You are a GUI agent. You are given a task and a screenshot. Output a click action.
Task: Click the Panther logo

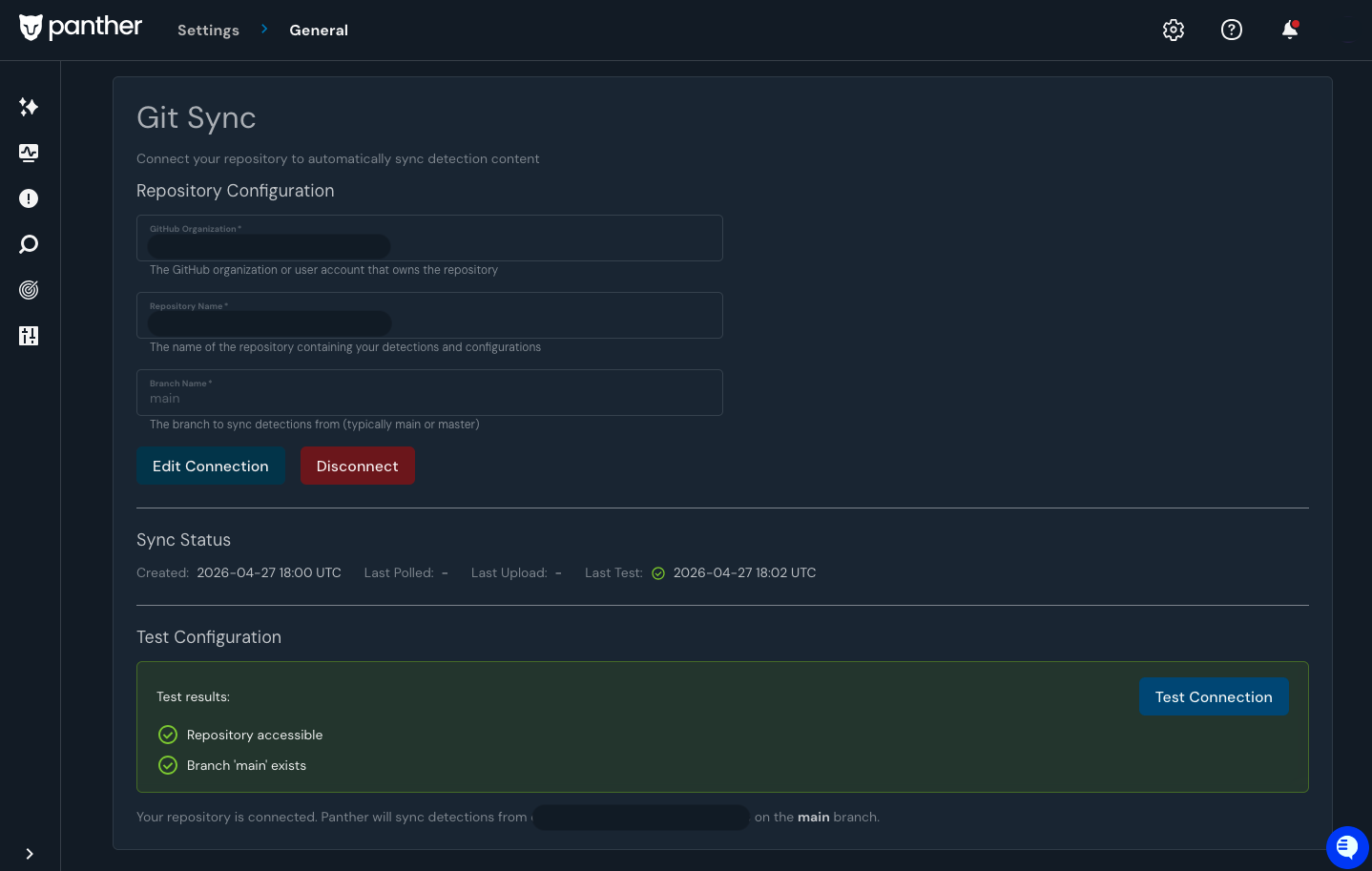tap(80, 28)
